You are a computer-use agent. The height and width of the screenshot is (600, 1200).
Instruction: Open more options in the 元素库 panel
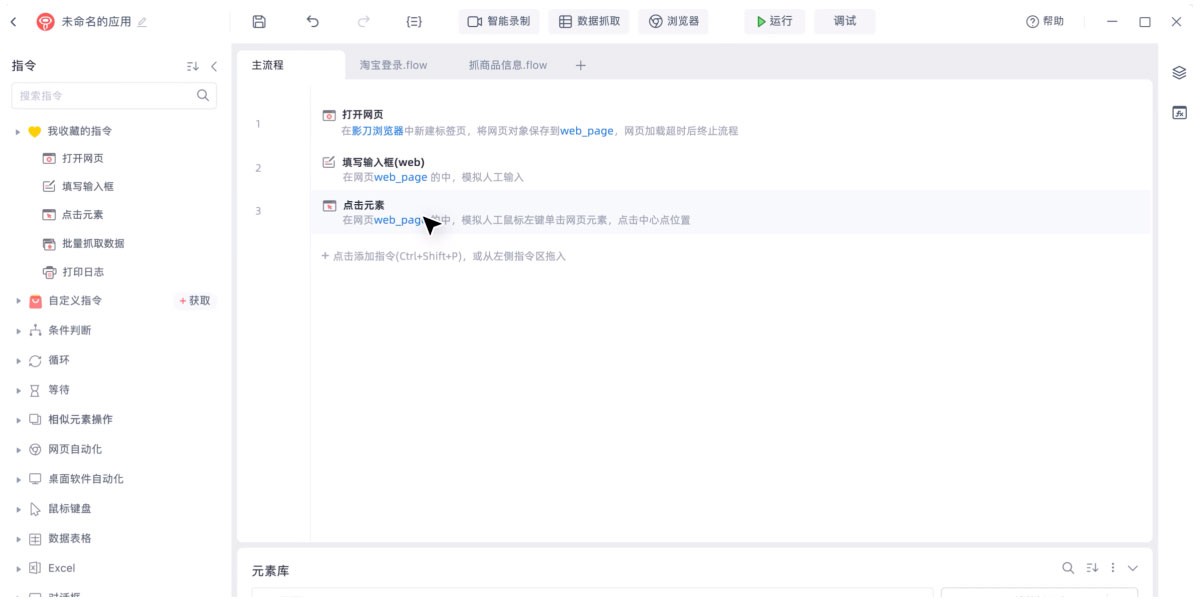coord(1113,567)
